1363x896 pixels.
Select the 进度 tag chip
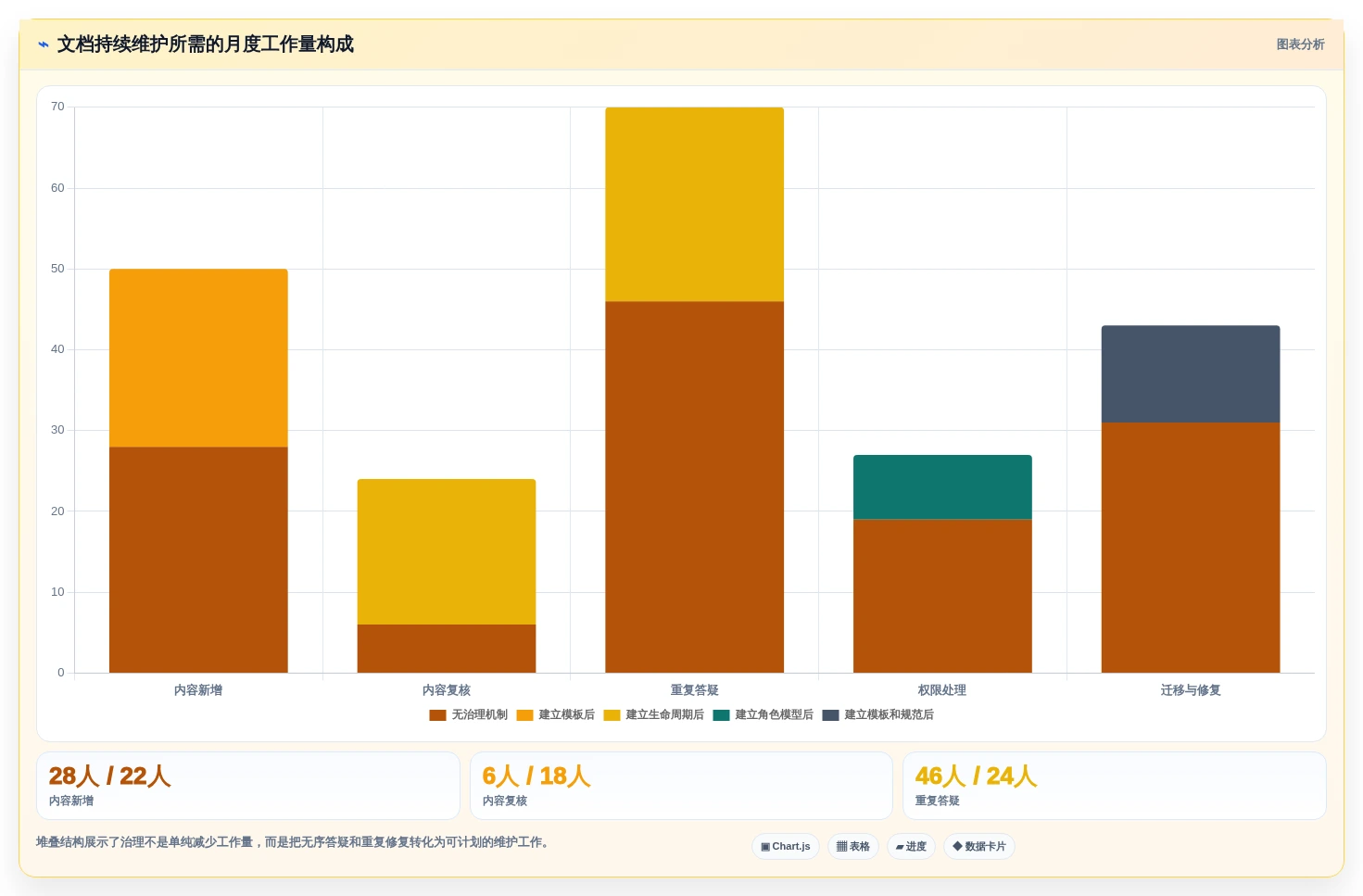point(911,847)
